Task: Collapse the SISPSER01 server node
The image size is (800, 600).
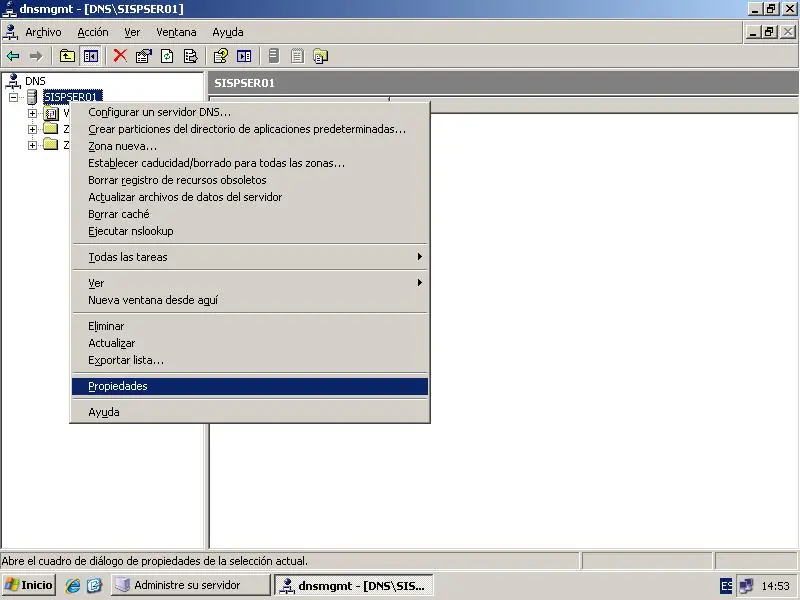Action: click(13, 97)
